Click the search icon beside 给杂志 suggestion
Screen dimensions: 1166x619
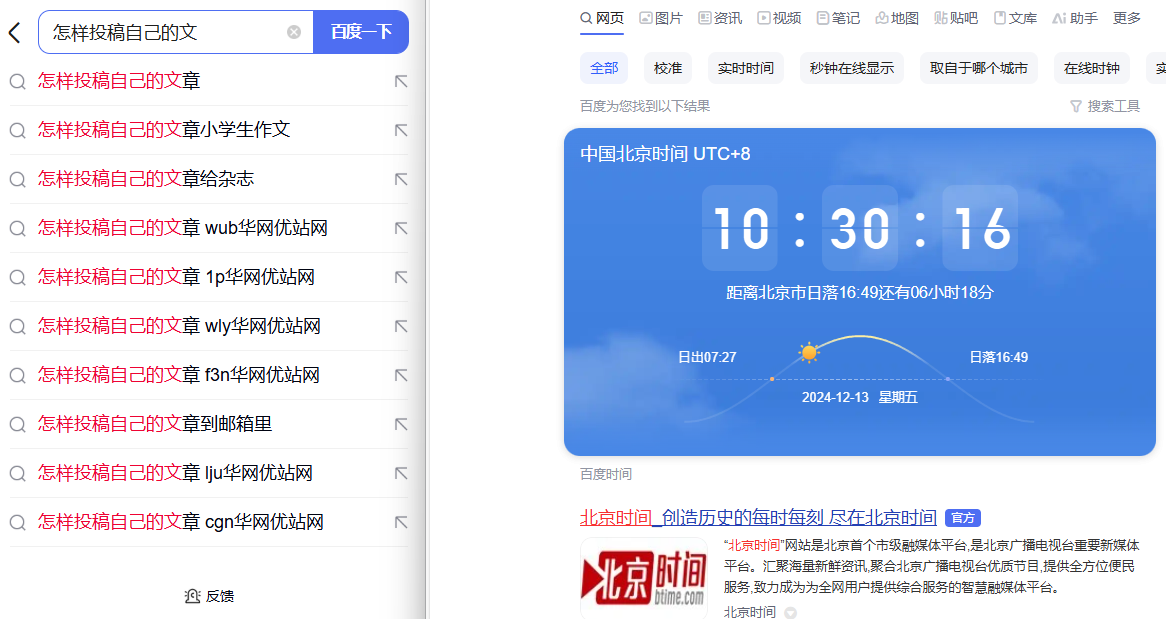[17, 179]
